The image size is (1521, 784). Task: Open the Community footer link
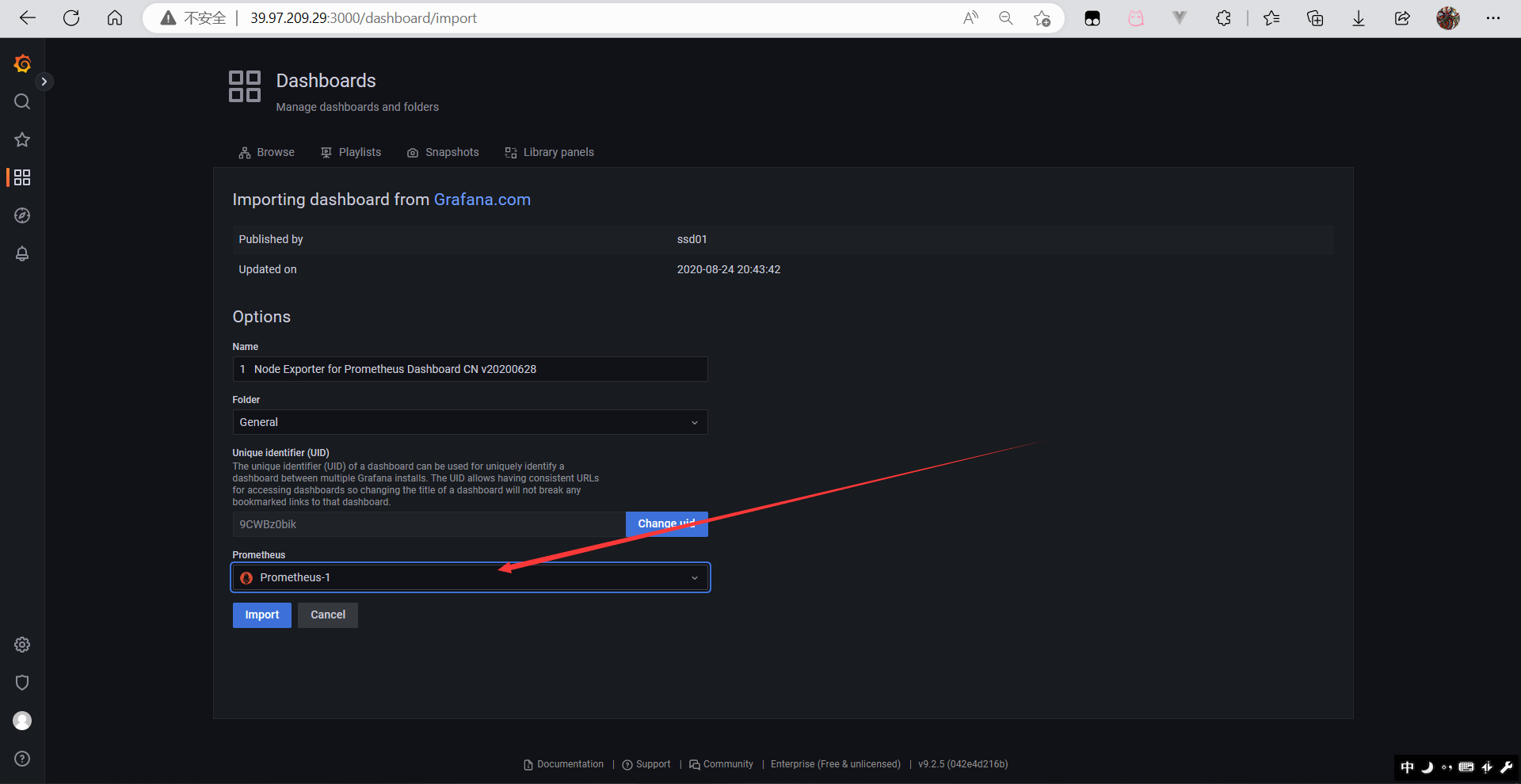[722, 764]
